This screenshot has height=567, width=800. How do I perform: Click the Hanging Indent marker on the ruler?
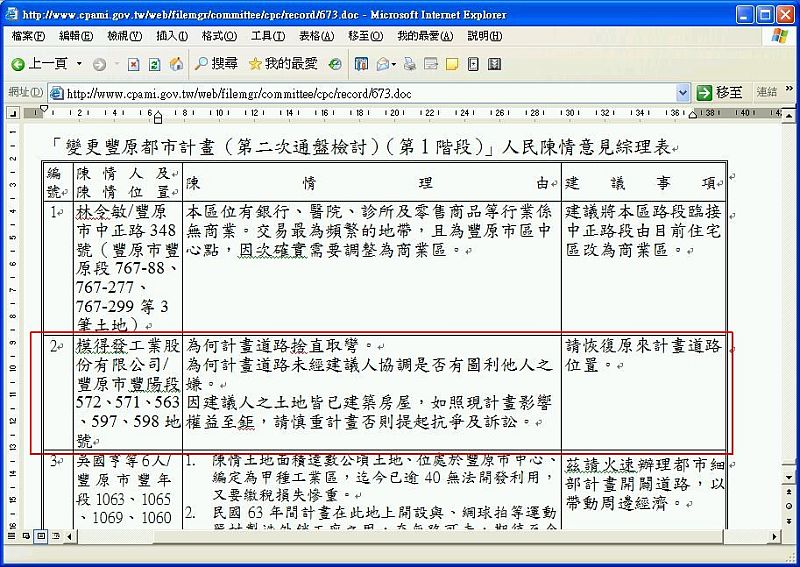coord(158,116)
